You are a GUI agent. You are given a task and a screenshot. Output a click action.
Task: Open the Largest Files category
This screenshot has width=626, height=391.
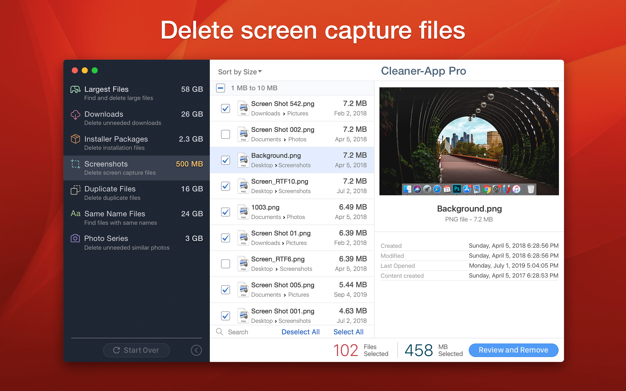137,93
